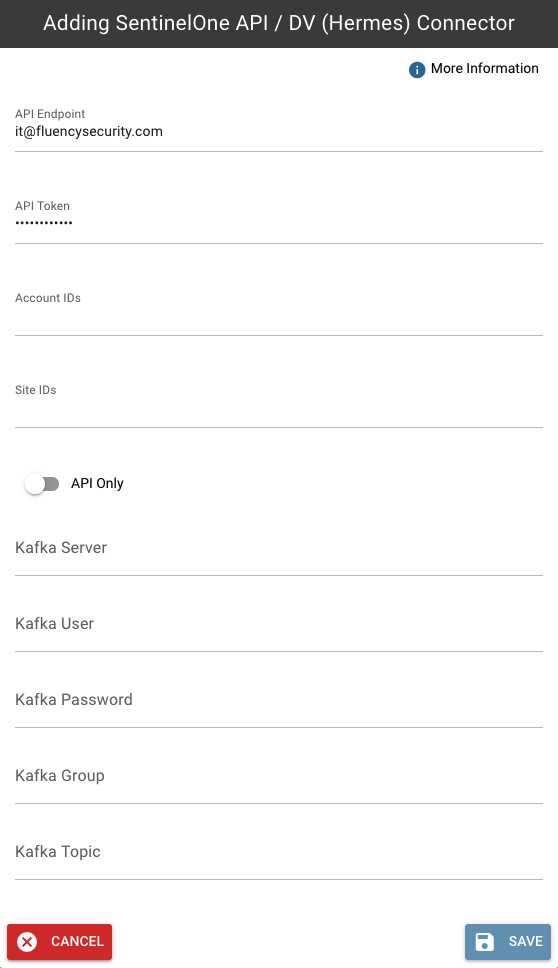This screenshot has width=558, height=968.
Task: Select the API Endpoint field
Action: (x=279, y=131)
